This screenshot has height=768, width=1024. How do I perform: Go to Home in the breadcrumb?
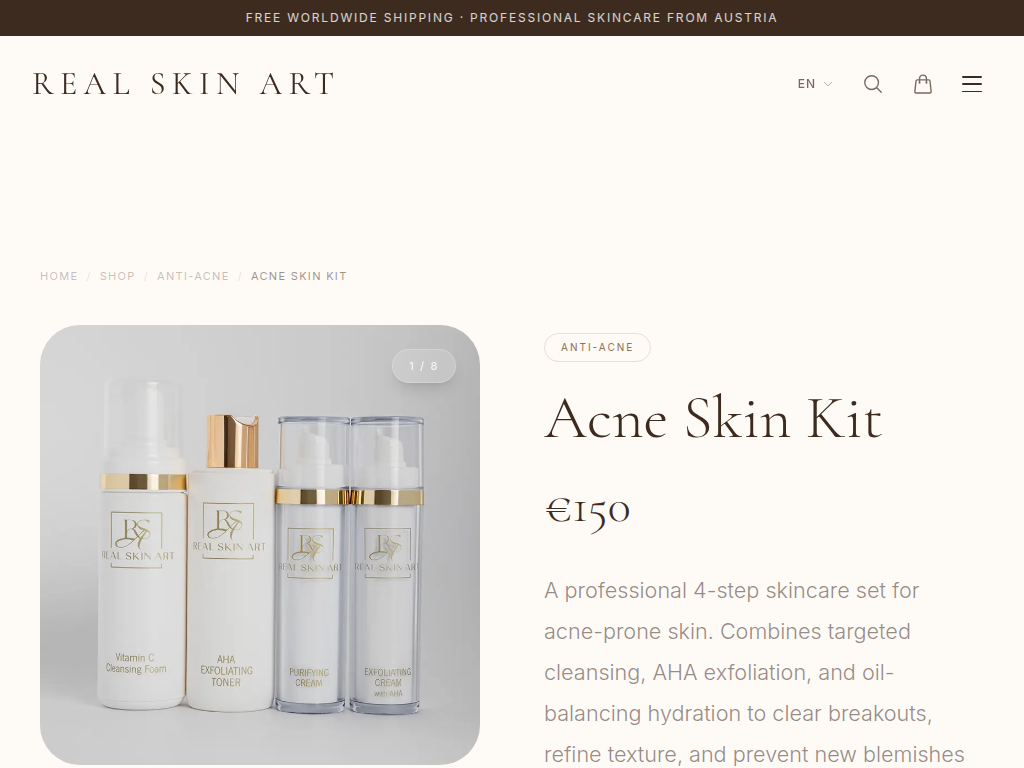click(59, 276)
